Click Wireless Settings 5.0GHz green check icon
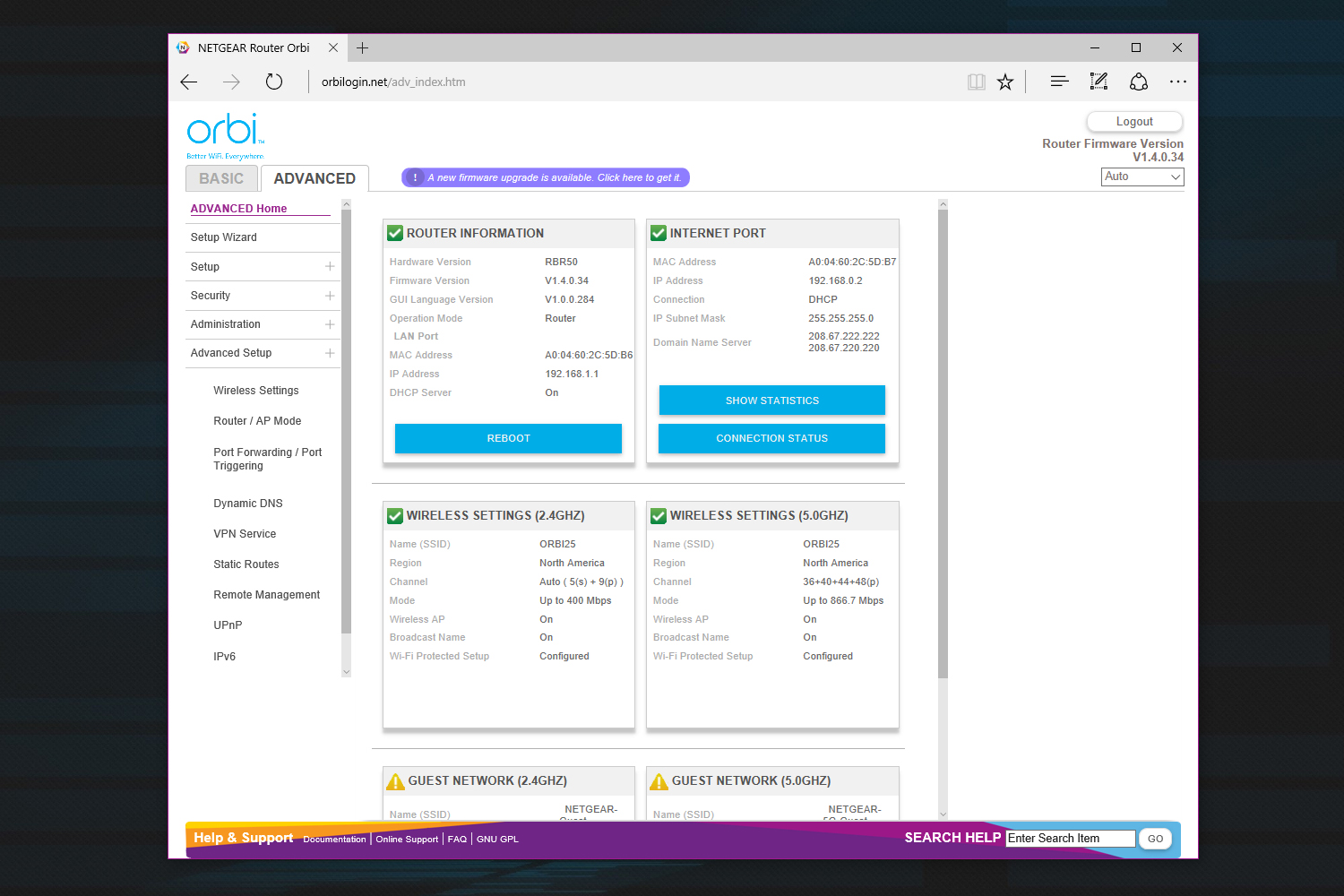 [x=659, y=516]
